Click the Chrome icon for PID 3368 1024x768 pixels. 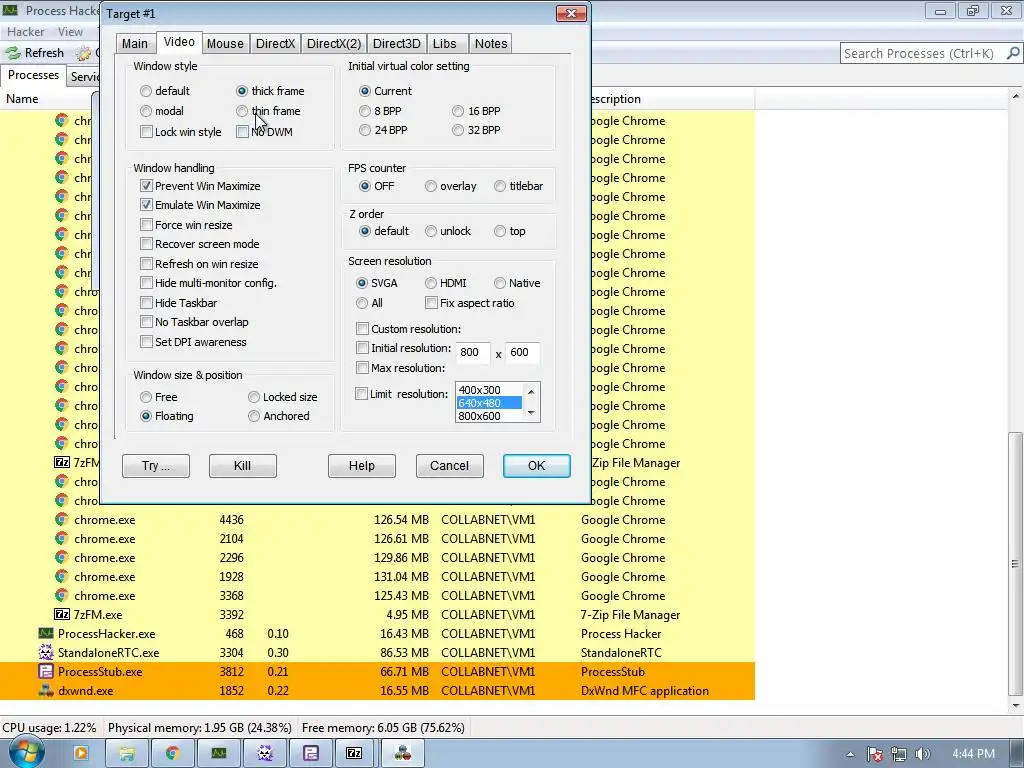[62, 596]
